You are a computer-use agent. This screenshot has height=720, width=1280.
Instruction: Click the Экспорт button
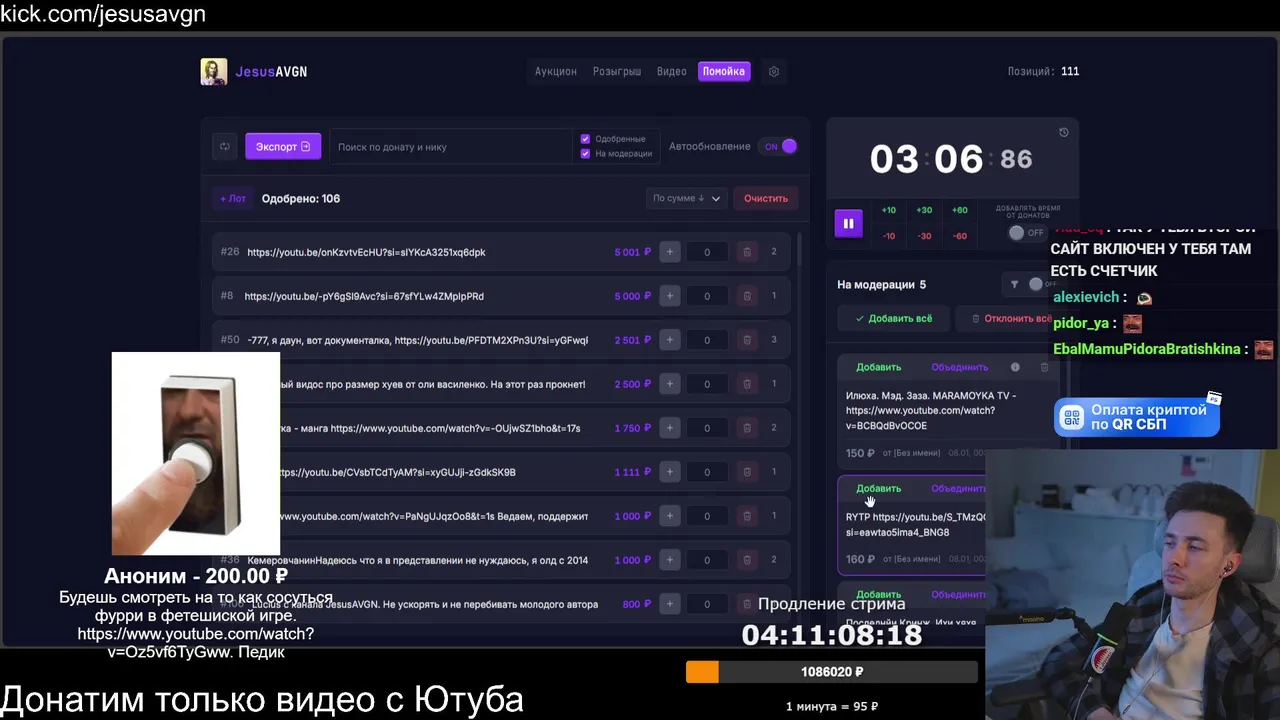[283, 147]
